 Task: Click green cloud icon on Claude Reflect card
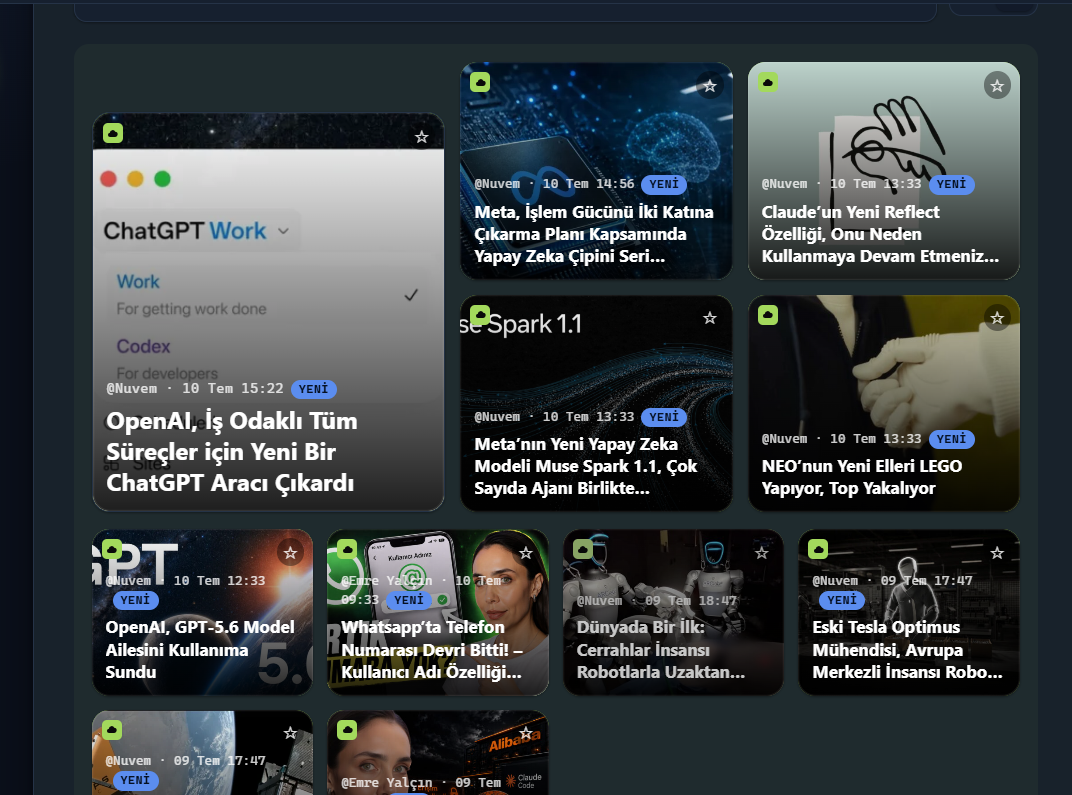(x=768, y=82)
